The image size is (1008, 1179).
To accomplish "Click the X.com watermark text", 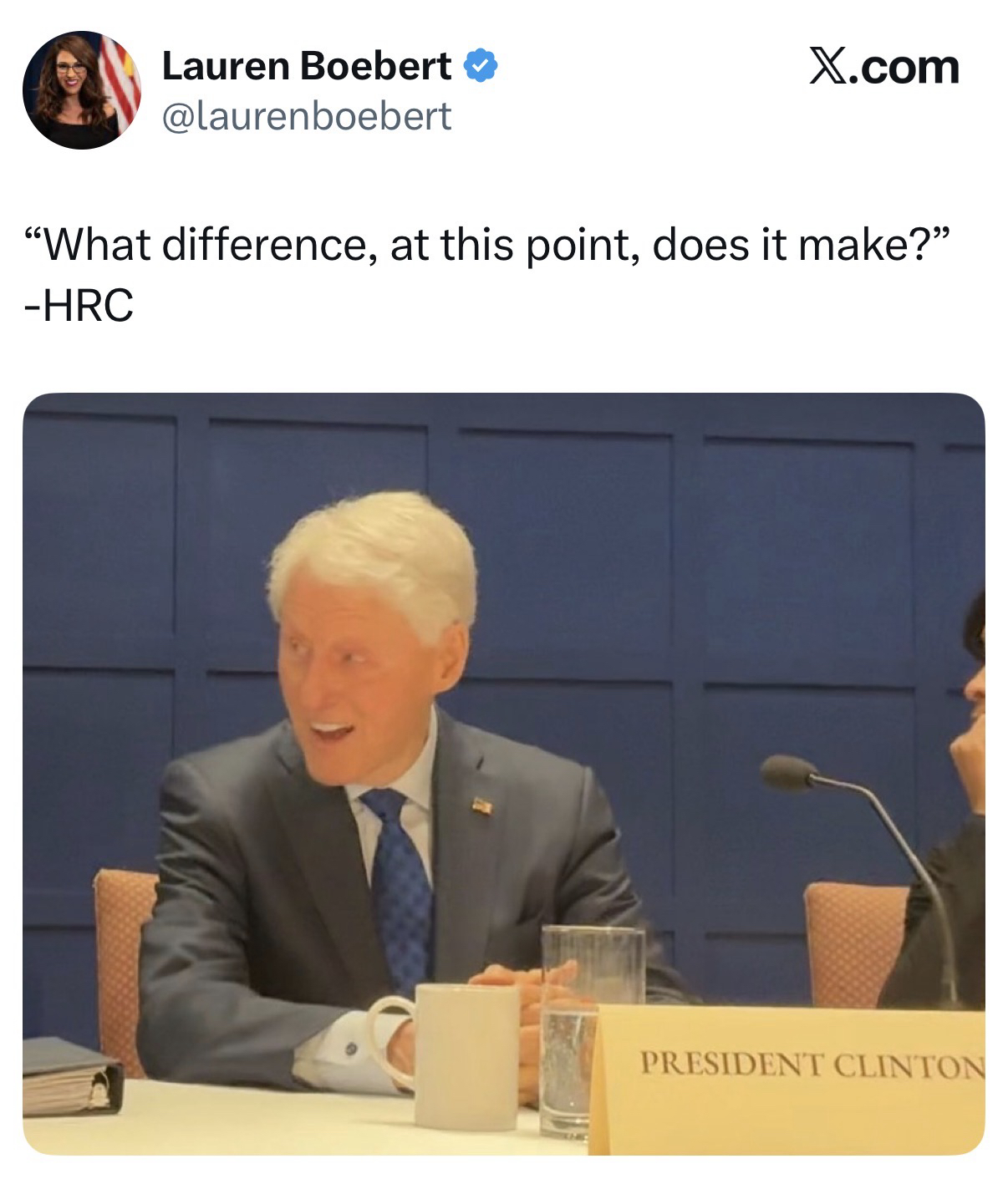I will point(884,67).
